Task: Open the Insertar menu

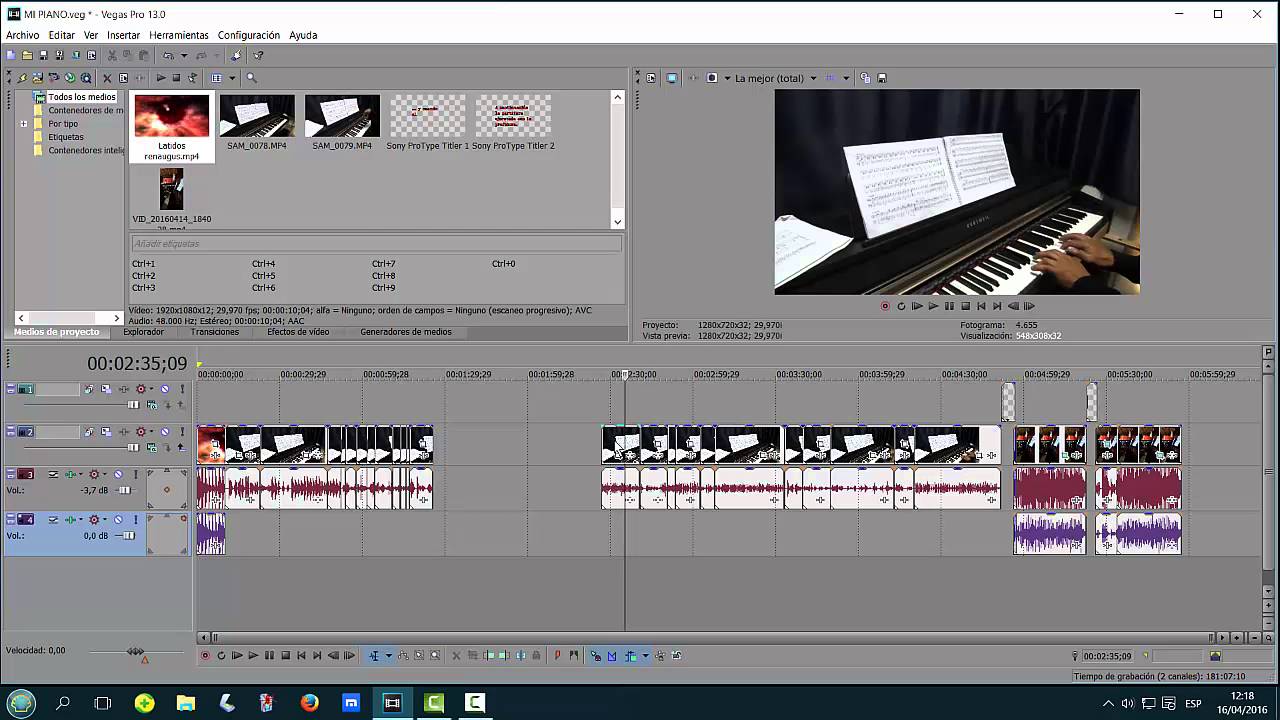Action: tap(124, 35)
